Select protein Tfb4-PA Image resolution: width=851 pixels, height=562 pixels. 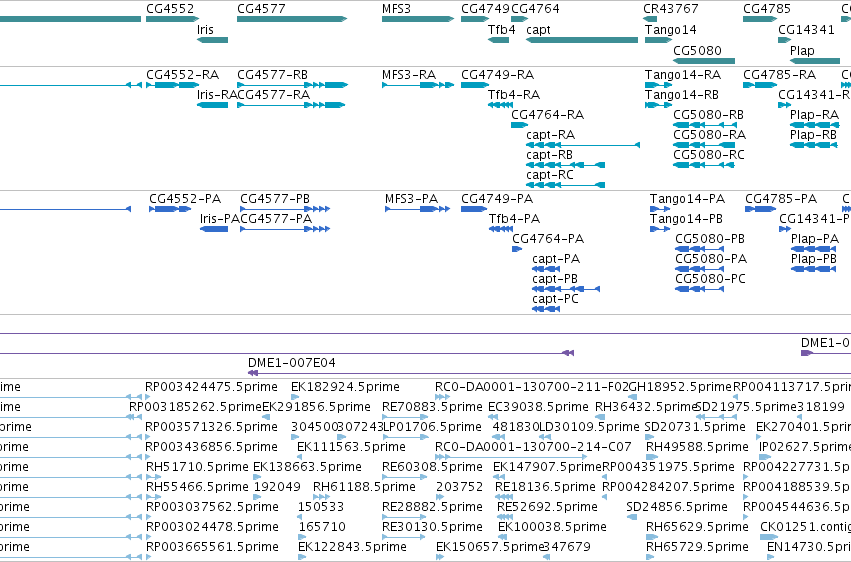click(x=501, y=229)
